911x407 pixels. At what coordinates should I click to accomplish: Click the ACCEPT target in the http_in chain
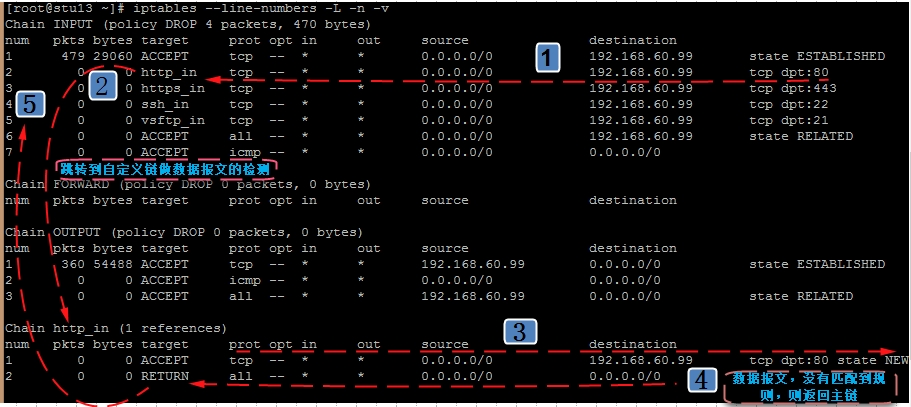(x=164, y=361)
